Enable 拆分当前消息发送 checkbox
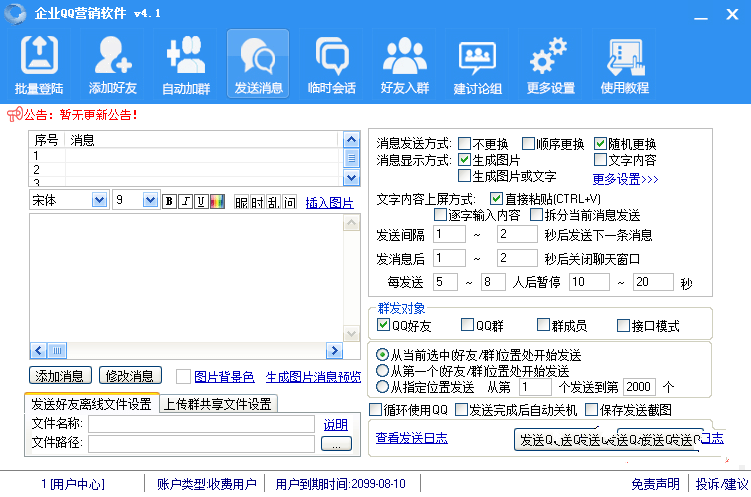 (x=536, y=215)
